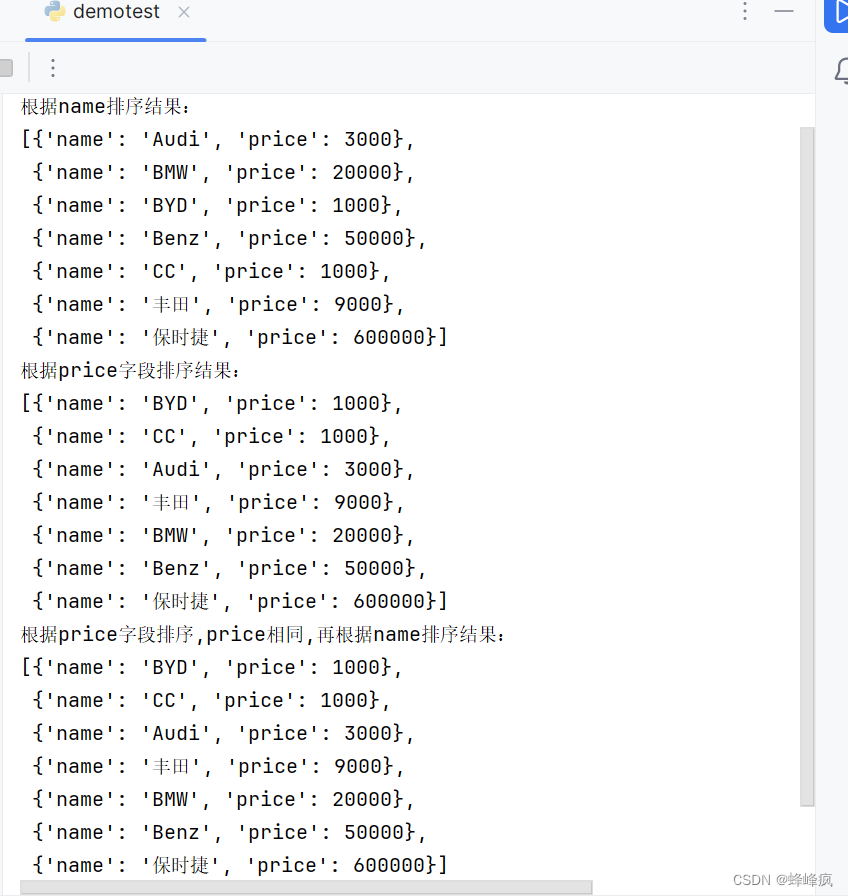Viewport: 848px width, 896px height.
Task: Click the 'BMW' line in the second price-sorted list
Action: (223, 536)
